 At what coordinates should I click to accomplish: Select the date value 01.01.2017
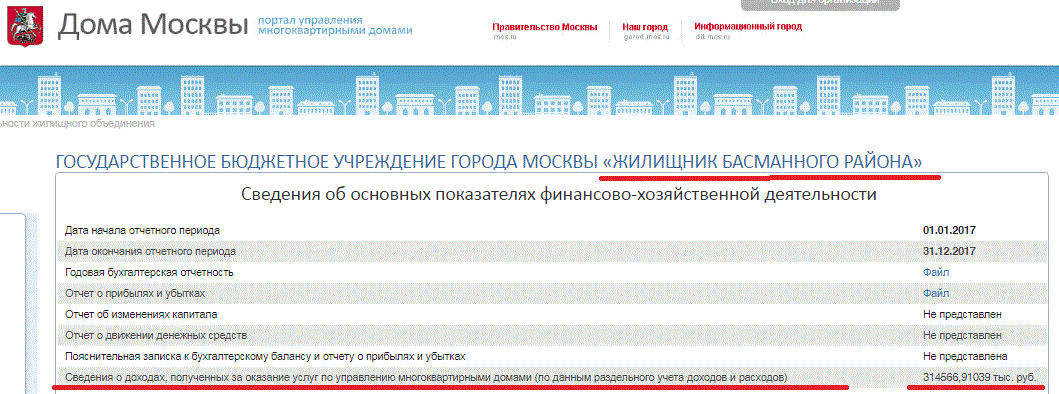tap(949, 230)
